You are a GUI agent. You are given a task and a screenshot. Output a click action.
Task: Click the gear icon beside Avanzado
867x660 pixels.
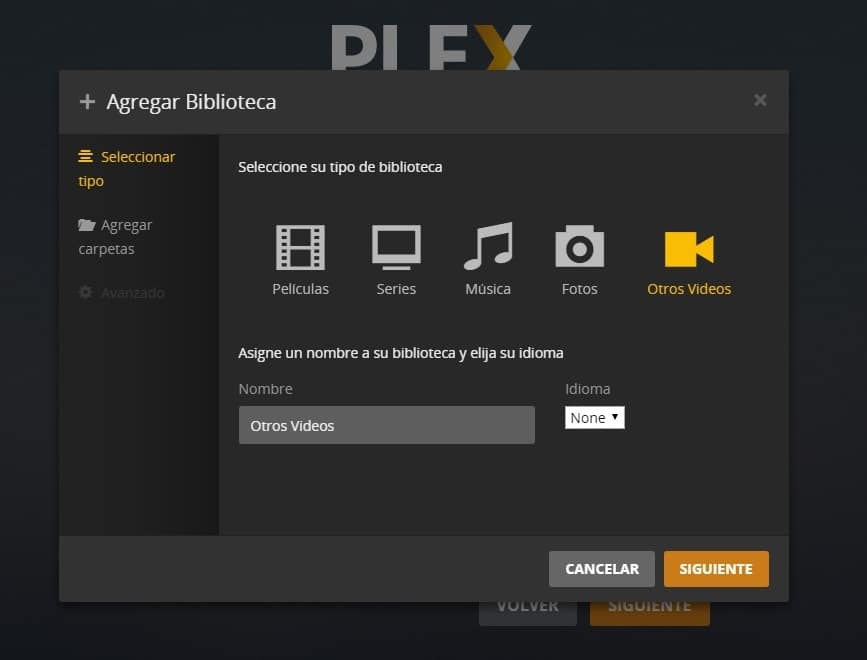[x=86, y=293]
